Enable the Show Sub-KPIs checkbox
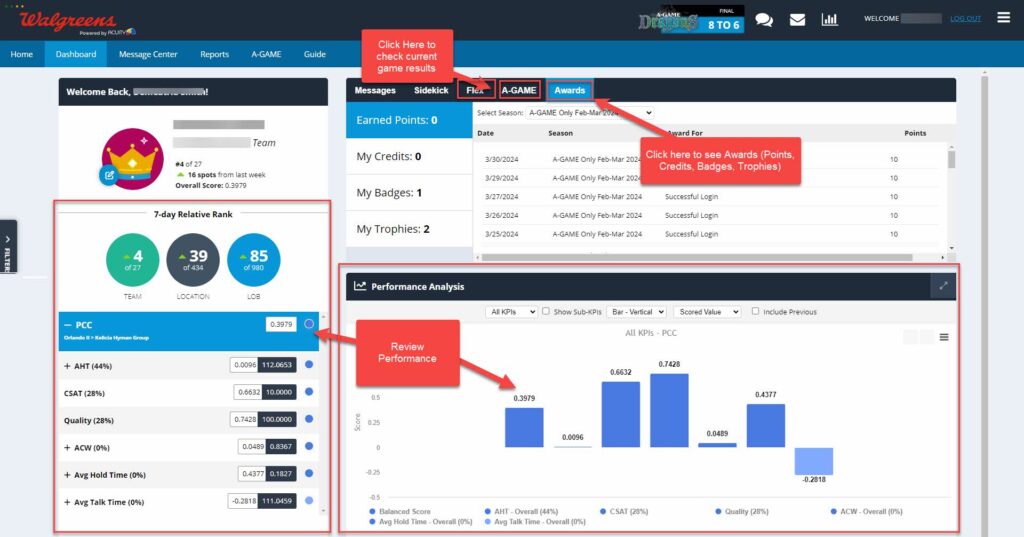The image size is (1024, 537). [546, 312]
